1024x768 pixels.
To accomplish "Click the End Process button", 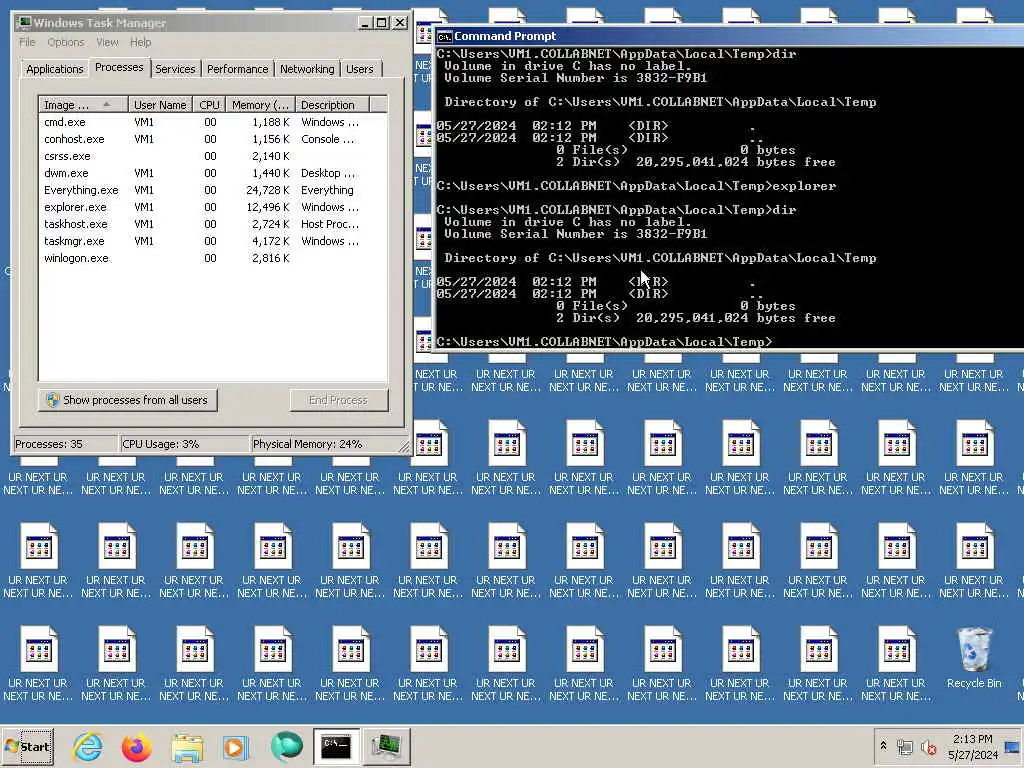I will click(338, 400).
